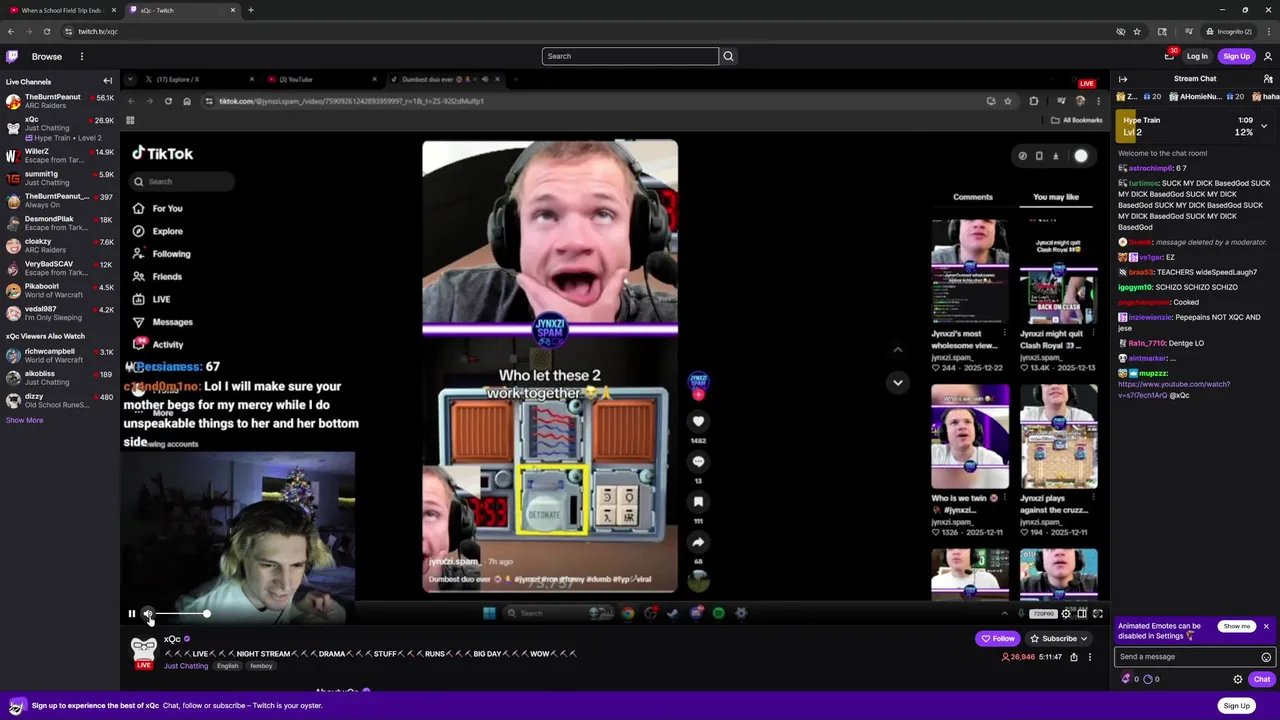Click the Bits icon under chat input

[x=1126, y=679]
